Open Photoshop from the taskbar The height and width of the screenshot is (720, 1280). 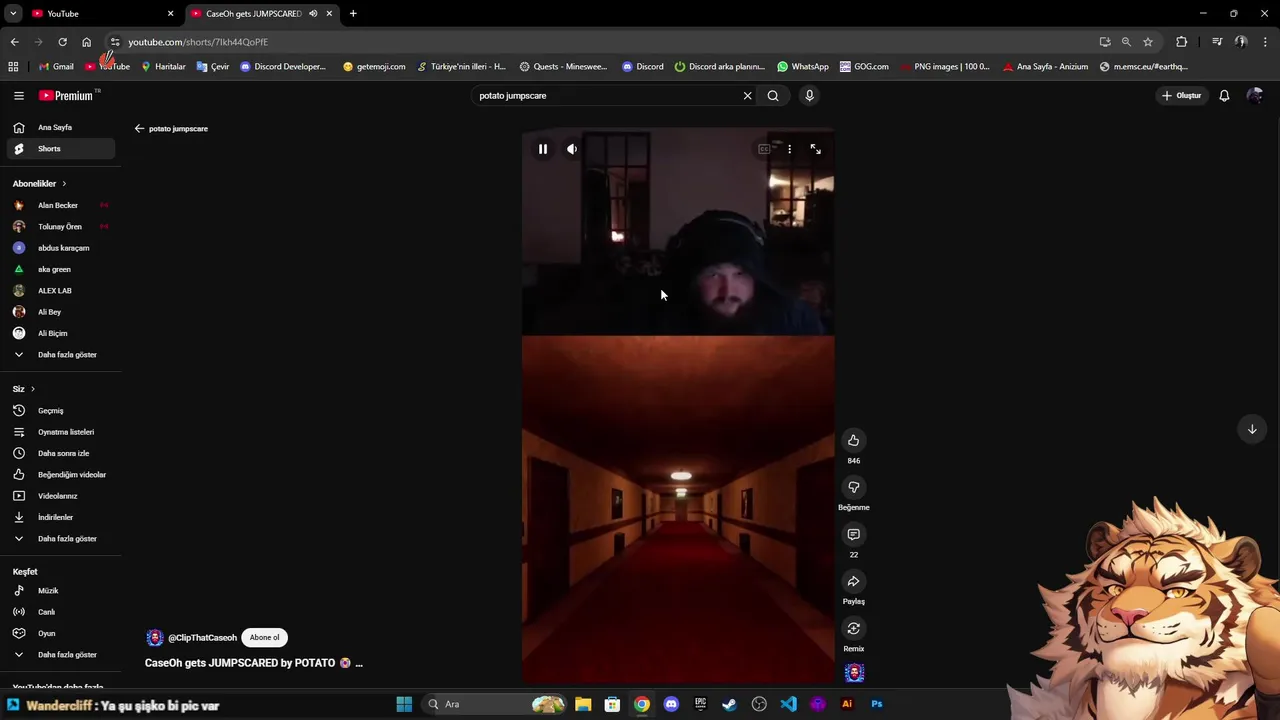pos(877,704)
